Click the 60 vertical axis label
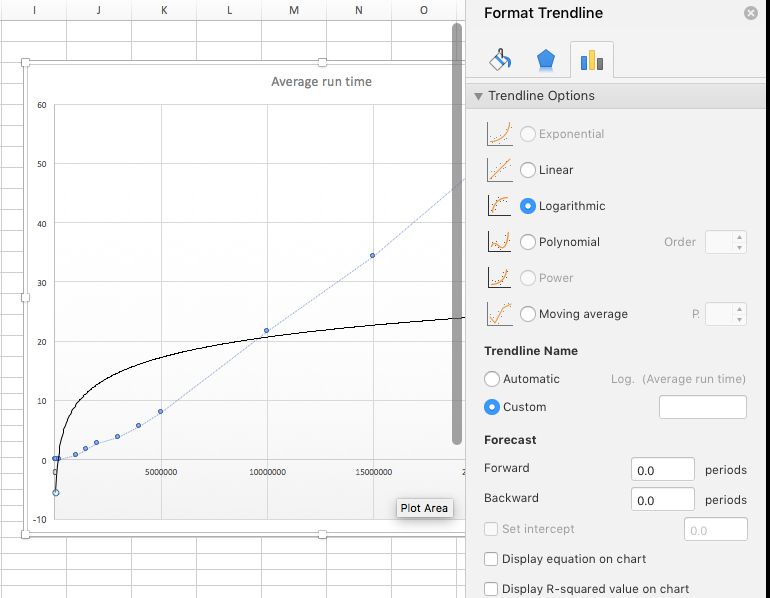Screen dimensions: 770x598 pos(42,105)
